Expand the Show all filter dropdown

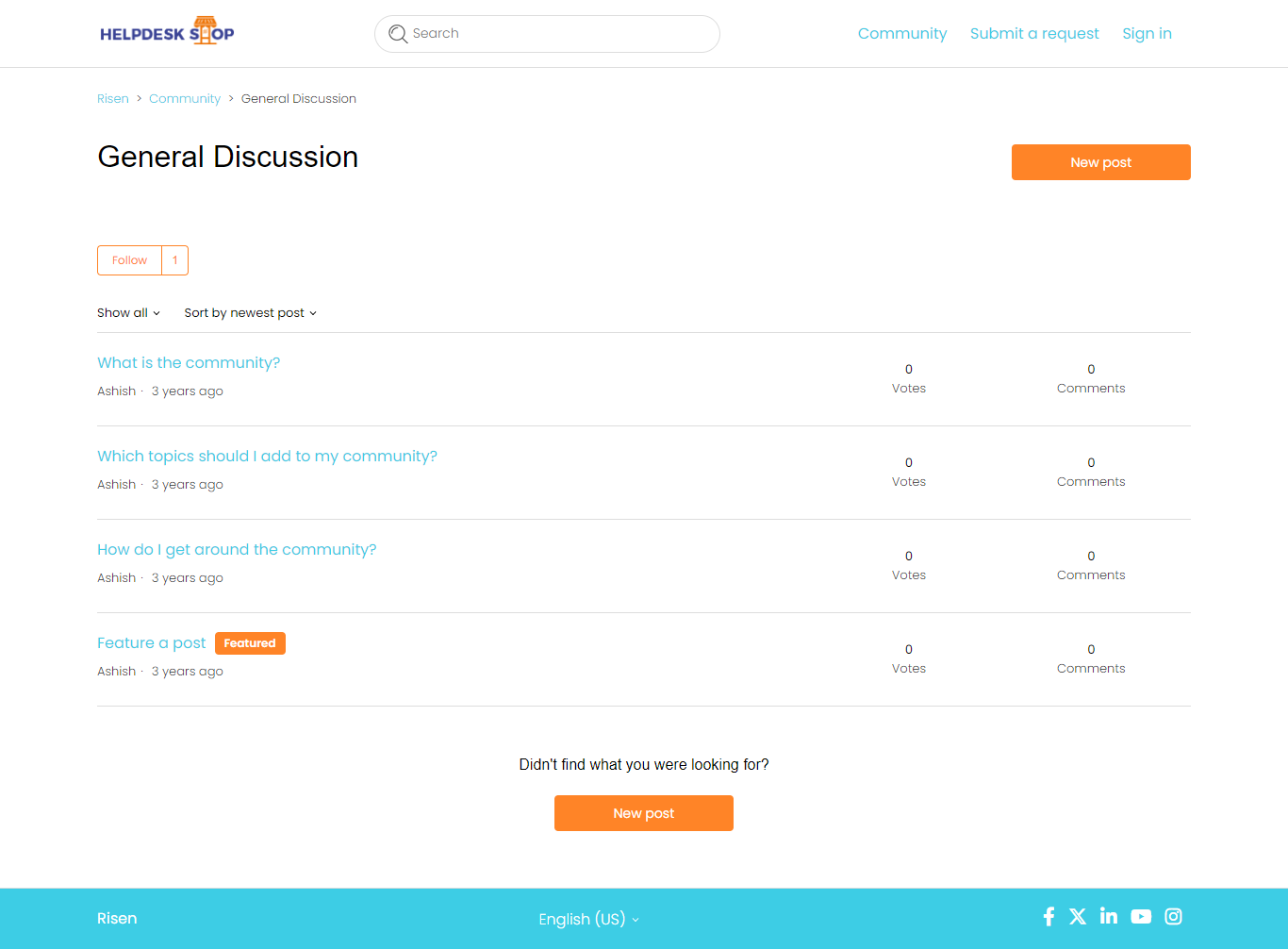[x=128, y=313]
